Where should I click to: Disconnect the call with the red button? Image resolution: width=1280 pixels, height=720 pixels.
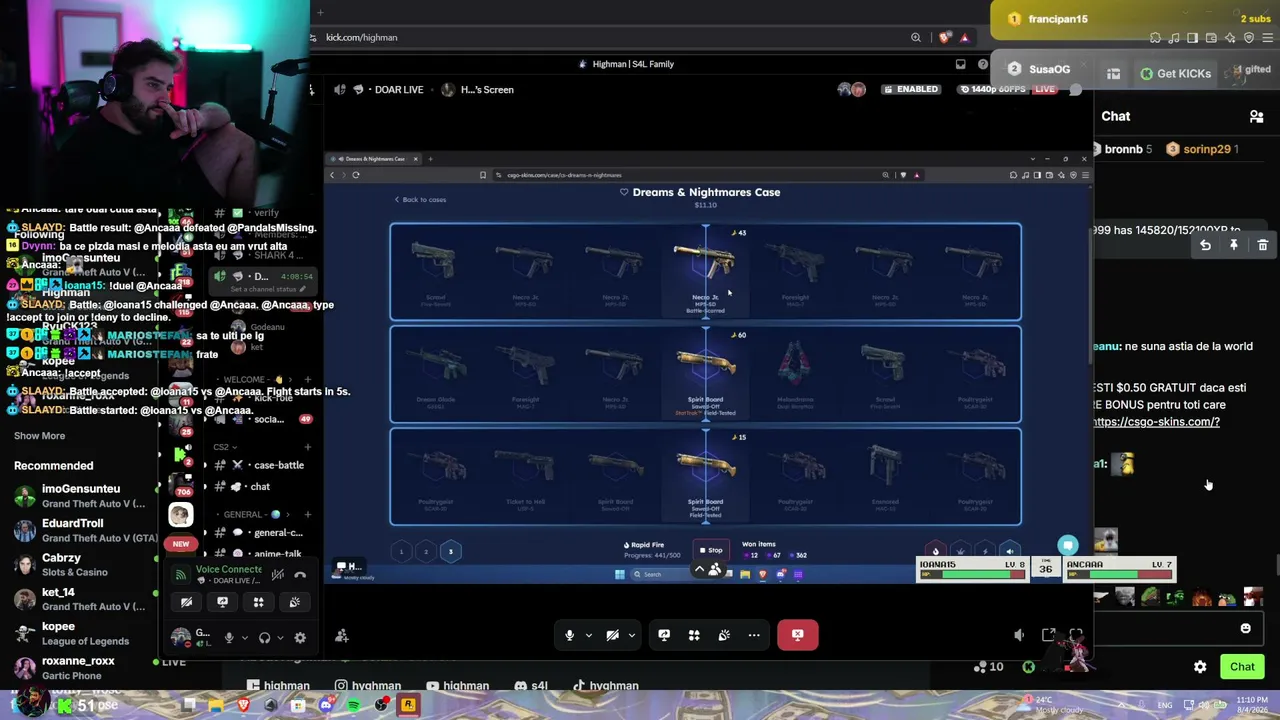click(797, 634)
